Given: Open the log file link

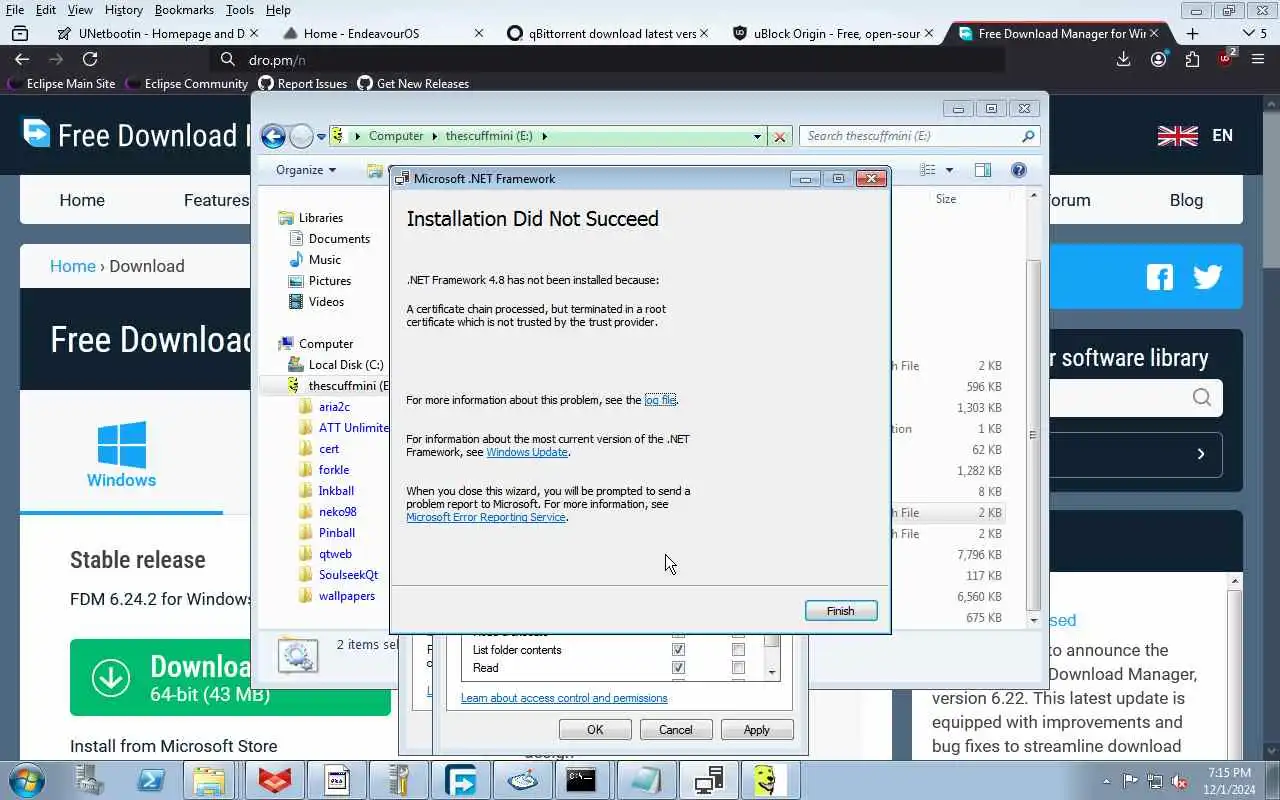Looking at the screenshot, I should (x=660, y=400).
